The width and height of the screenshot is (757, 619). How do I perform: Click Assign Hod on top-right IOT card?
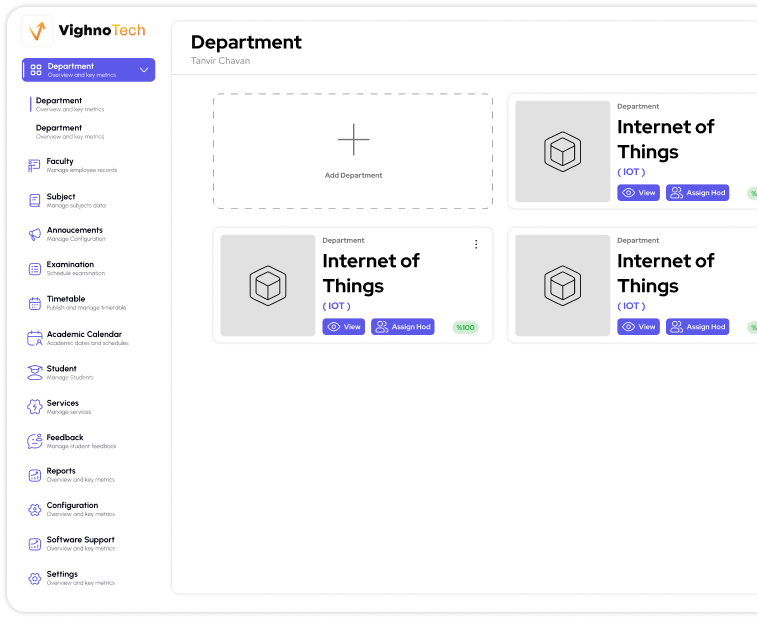point(698,193)
